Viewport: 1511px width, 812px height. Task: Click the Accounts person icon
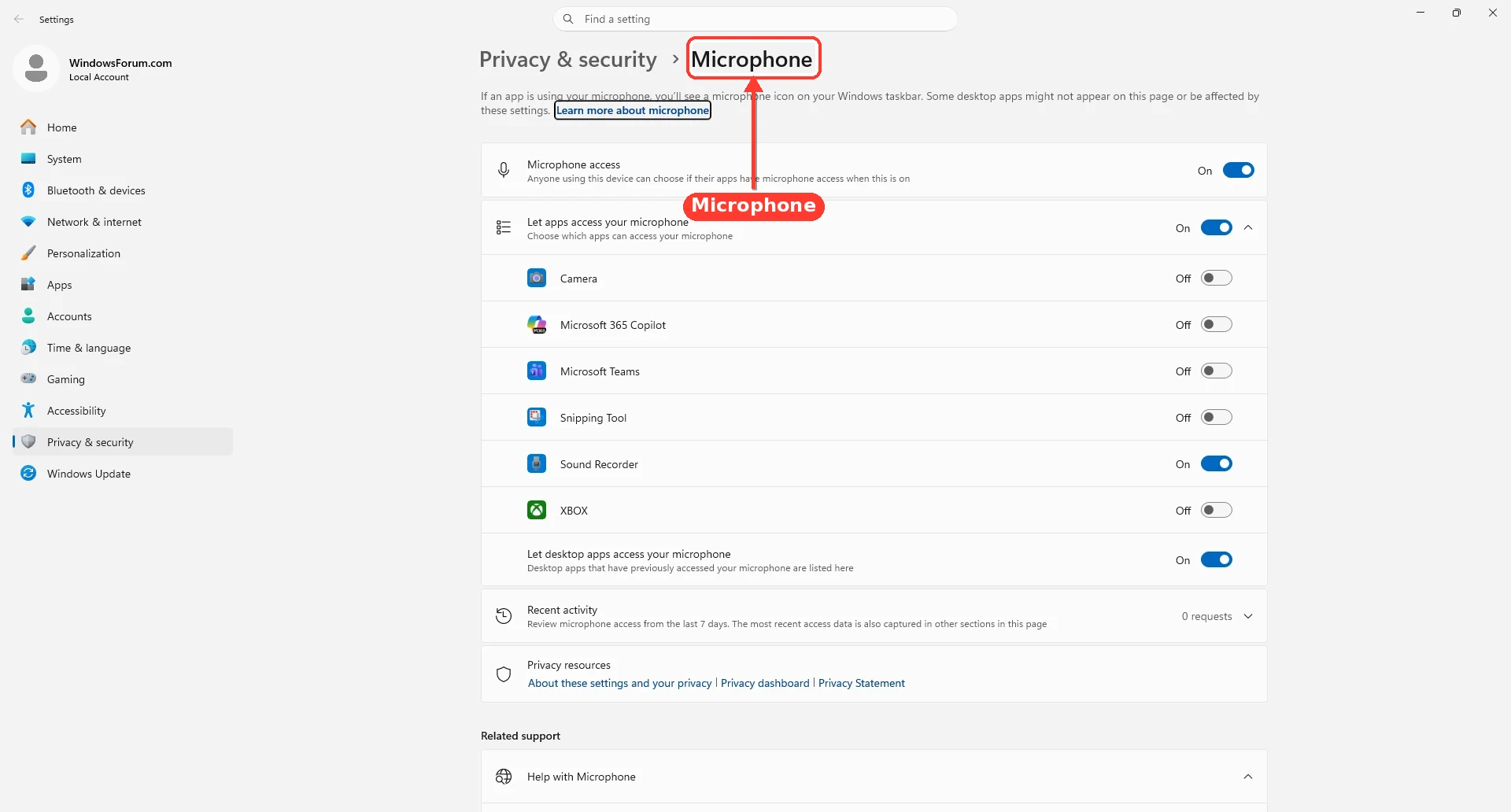click(x=28, y=316)
